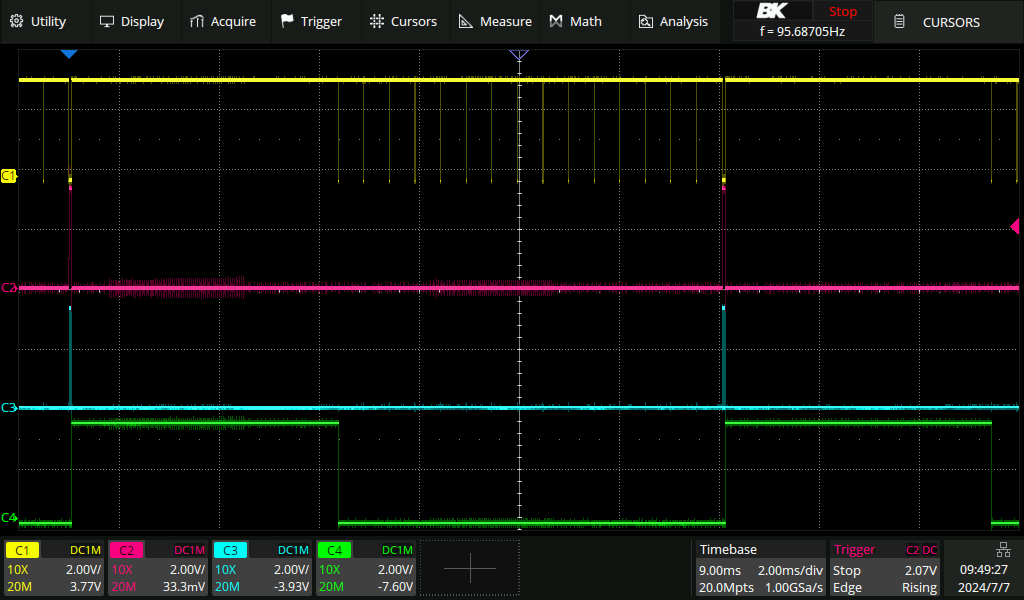The image size is (1024, 600).
Task: Toggle the C1 channel label box
Action: click(22, 550)
